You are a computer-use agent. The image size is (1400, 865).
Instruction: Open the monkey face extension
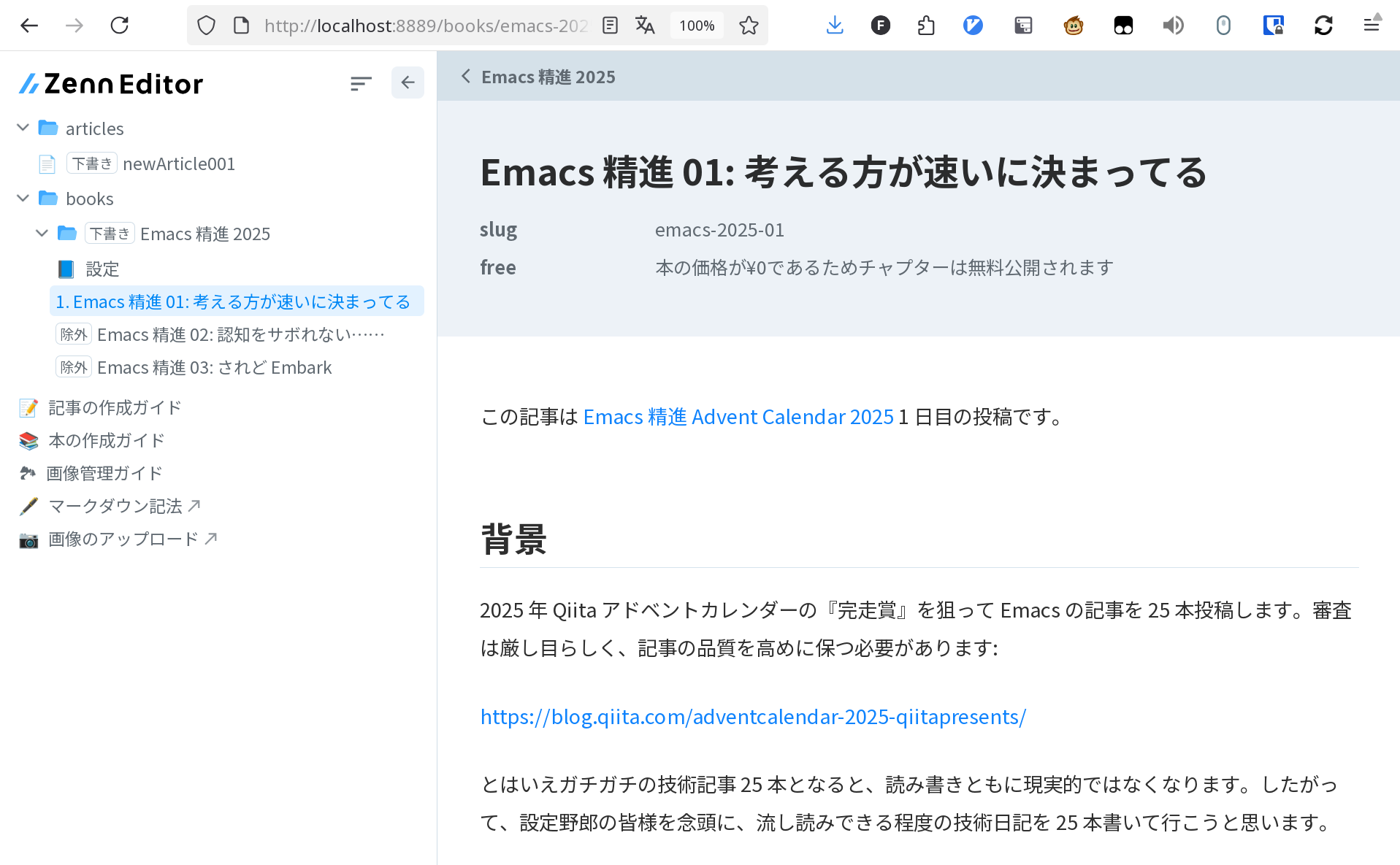click(x=1074, y=26)
